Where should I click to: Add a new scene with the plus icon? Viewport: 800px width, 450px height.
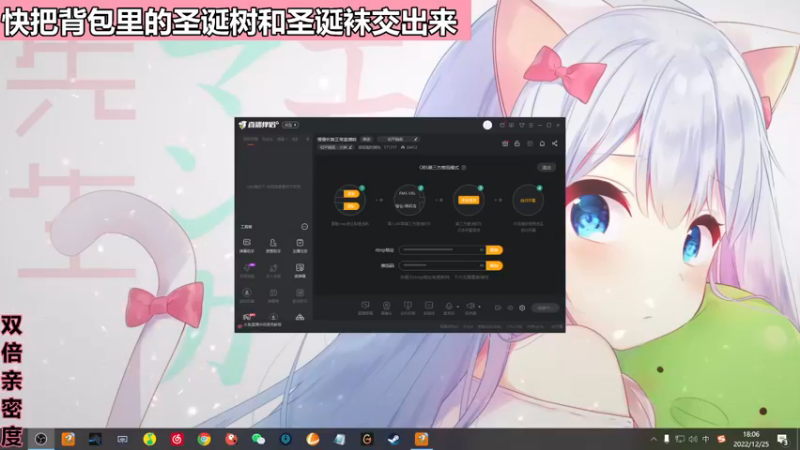307,139
